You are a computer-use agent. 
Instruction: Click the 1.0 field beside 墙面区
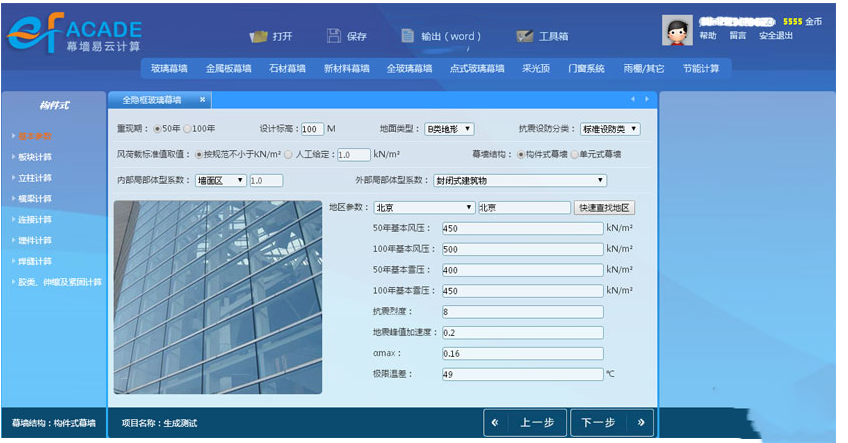(266, 181)
